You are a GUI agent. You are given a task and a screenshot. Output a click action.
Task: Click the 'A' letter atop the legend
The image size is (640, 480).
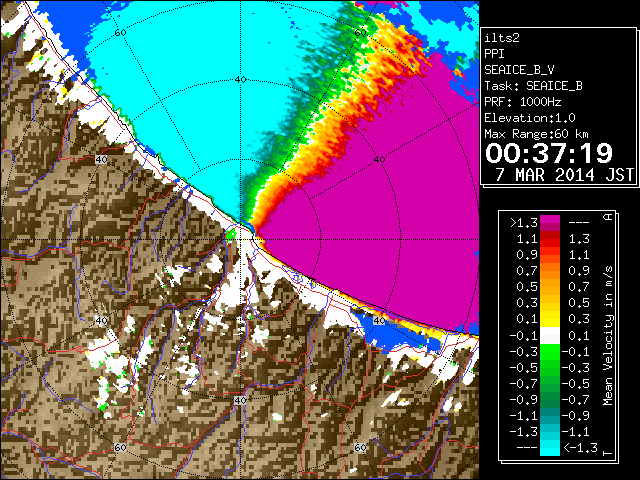[x=608, y=217]
